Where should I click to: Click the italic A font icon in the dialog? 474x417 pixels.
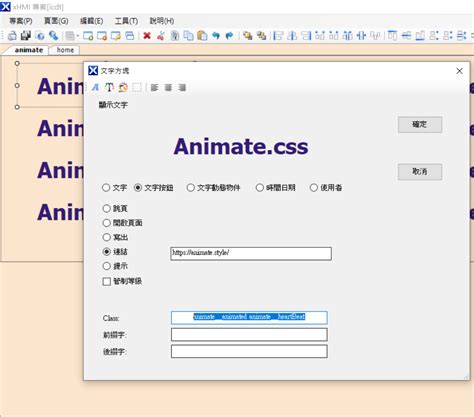(95, 87)
